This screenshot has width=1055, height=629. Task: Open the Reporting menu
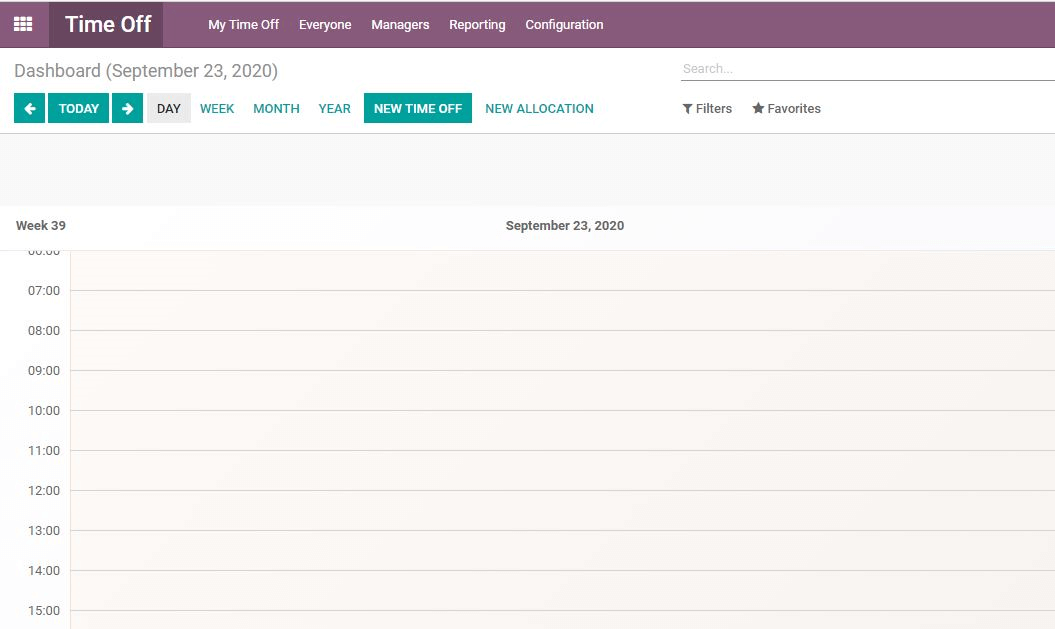(477, 24)
